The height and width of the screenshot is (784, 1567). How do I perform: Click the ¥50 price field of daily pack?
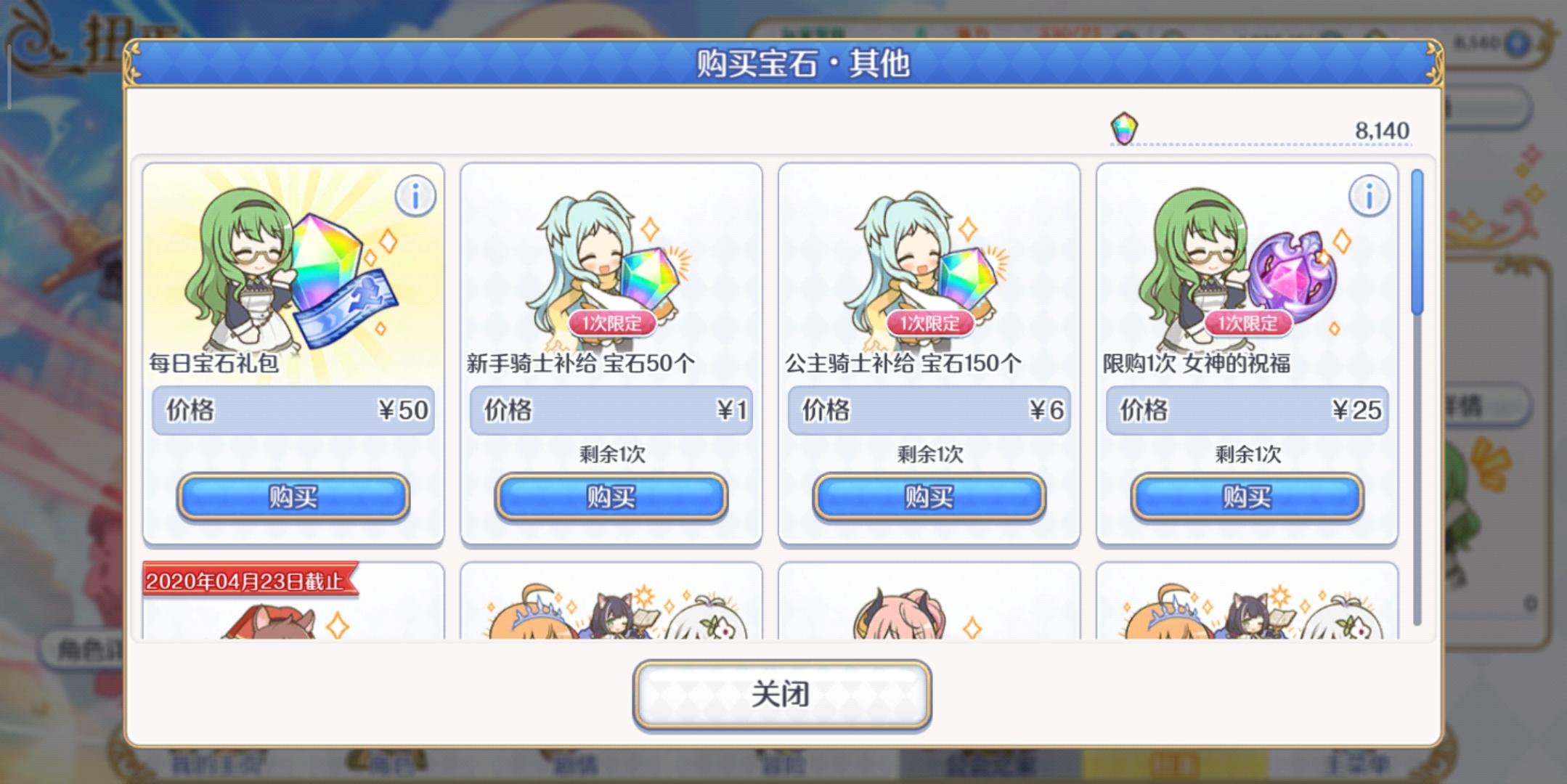(293, 410)
